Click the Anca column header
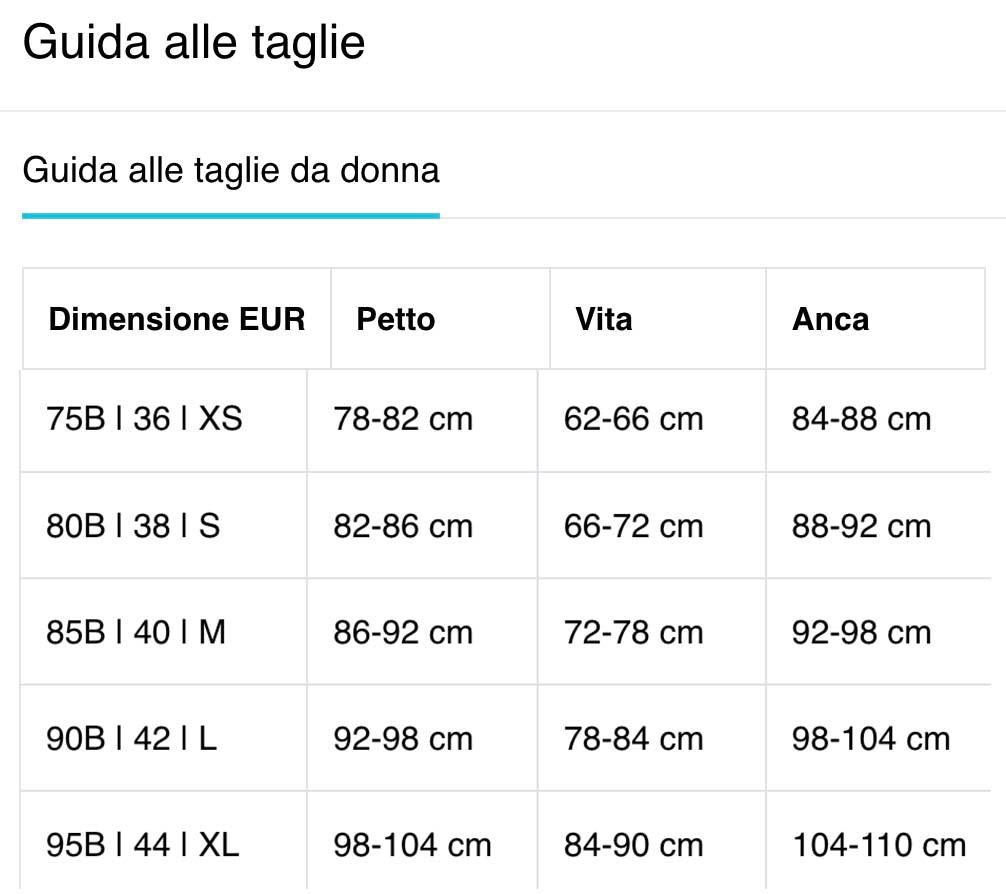 coord(830,320)
